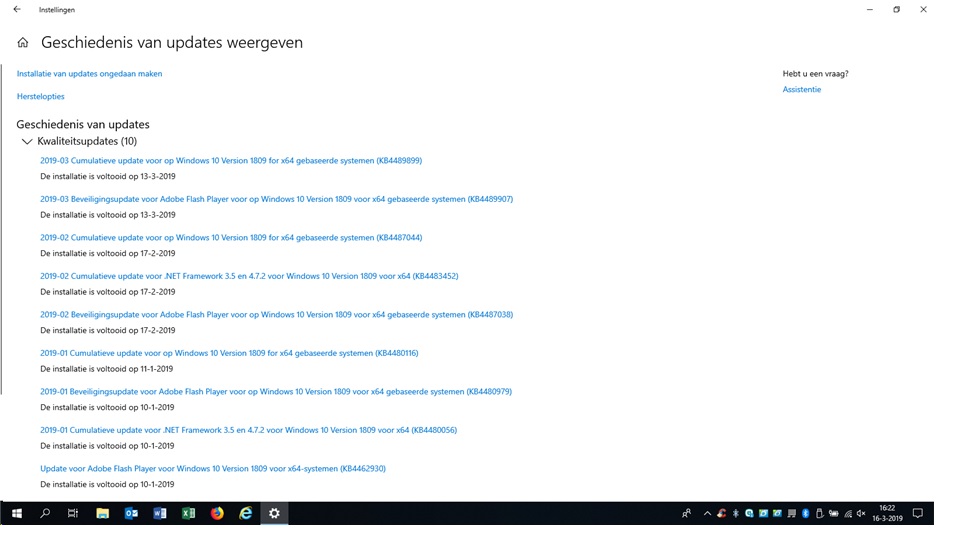Screen dimensions: 960x540
Task: Open Flash Player security update KB4487038
Action: tap(277, 315)
